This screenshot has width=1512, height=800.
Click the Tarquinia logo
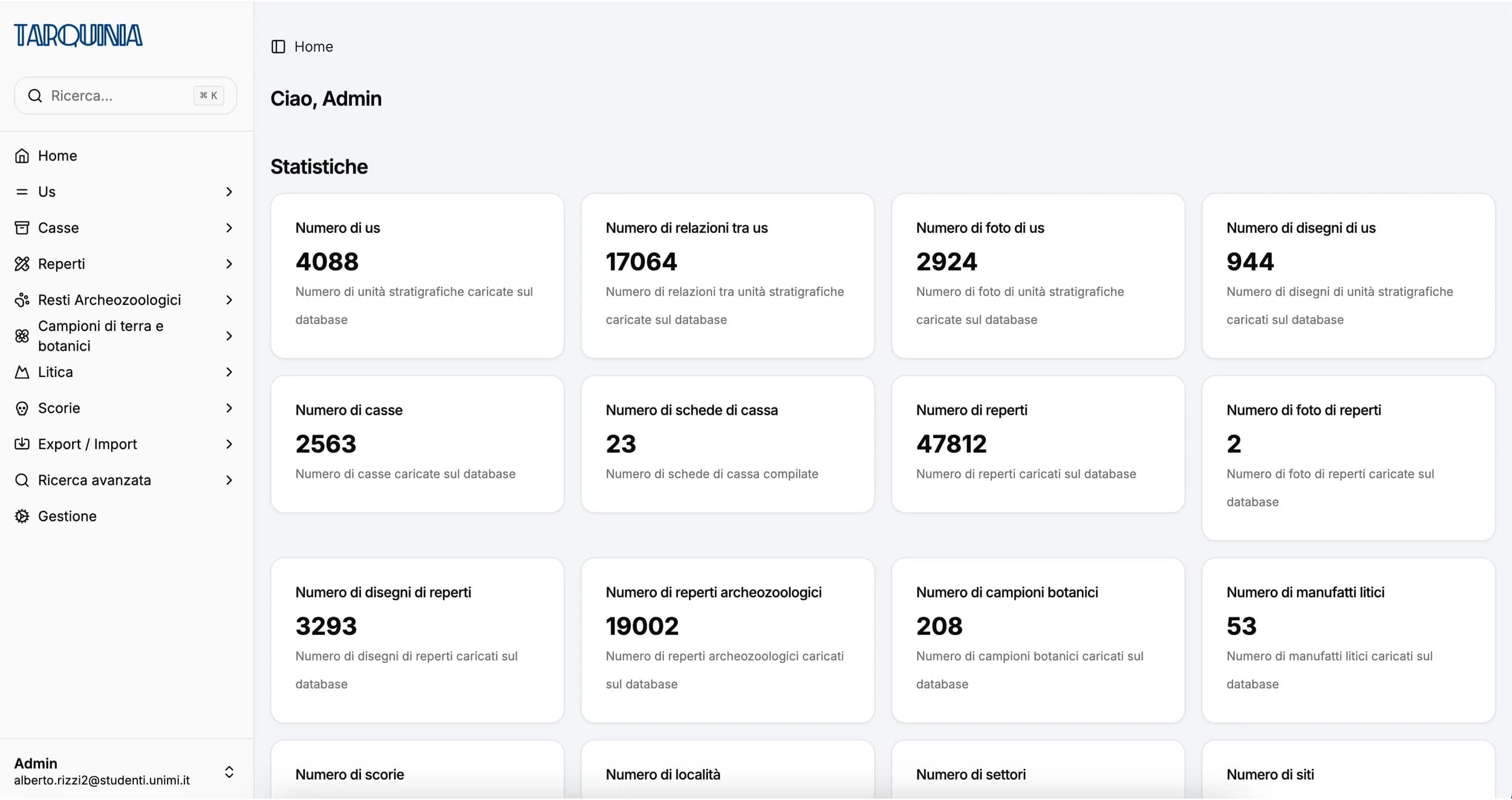tap(79, 35)
